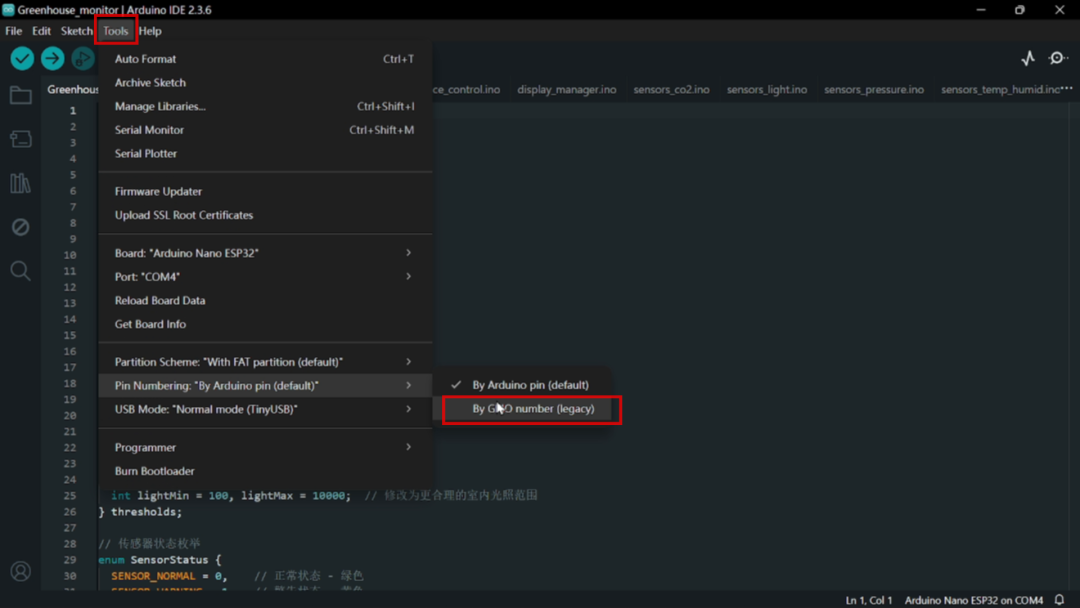
Task: Click line number 29 in the gutter
Action: (70, 560)
